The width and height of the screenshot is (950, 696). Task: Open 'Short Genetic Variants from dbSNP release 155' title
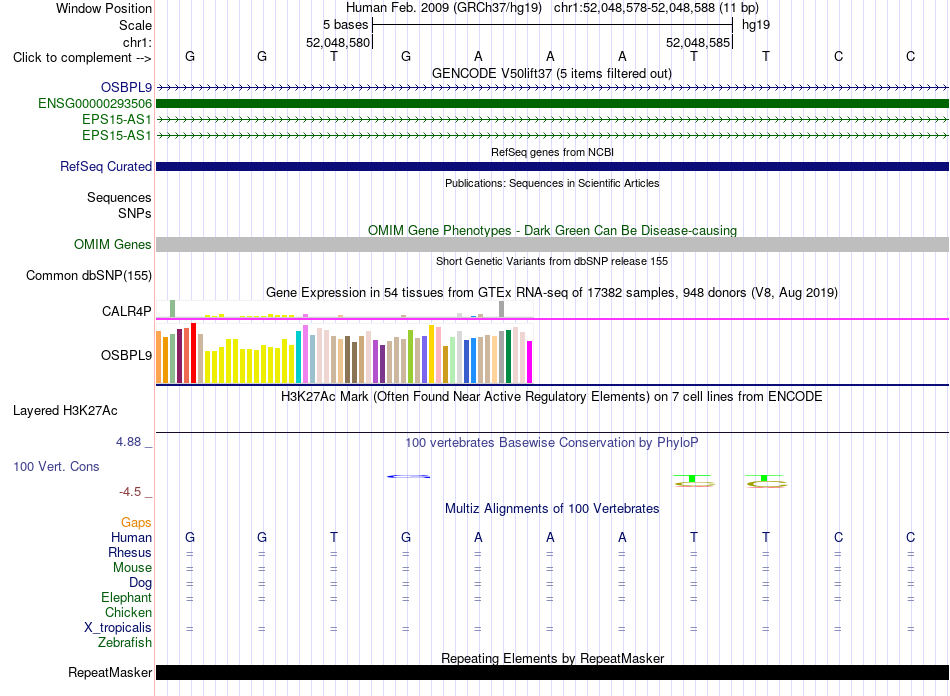point(552,261)
